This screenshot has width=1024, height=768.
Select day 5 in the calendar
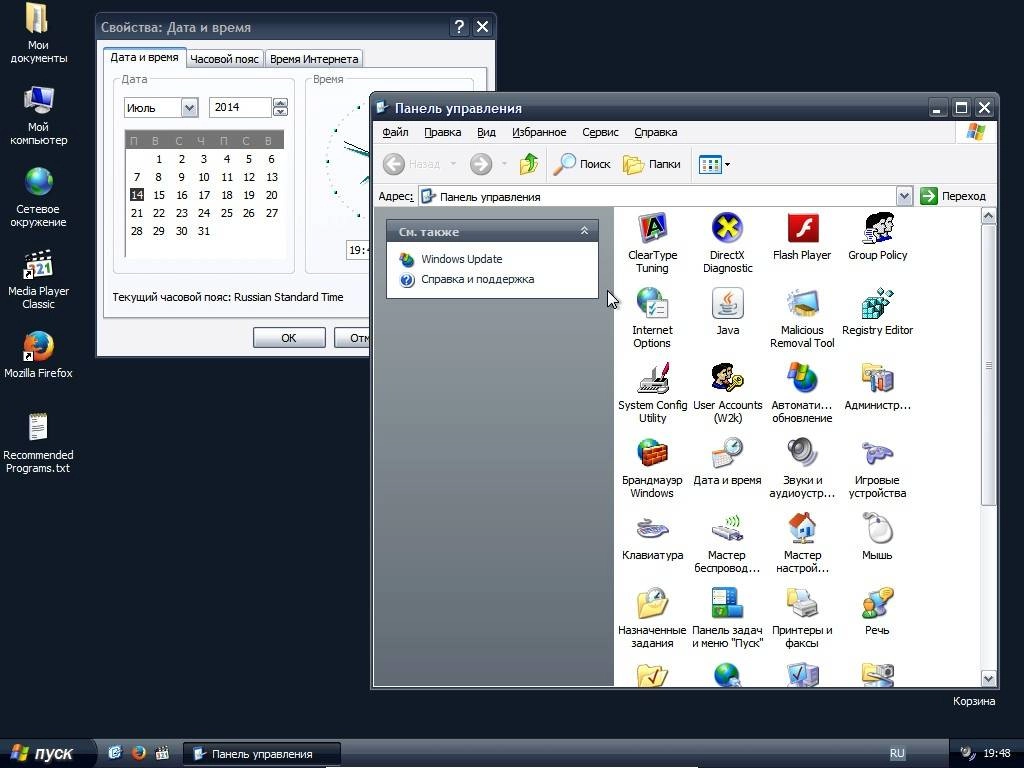click(249, 159)
